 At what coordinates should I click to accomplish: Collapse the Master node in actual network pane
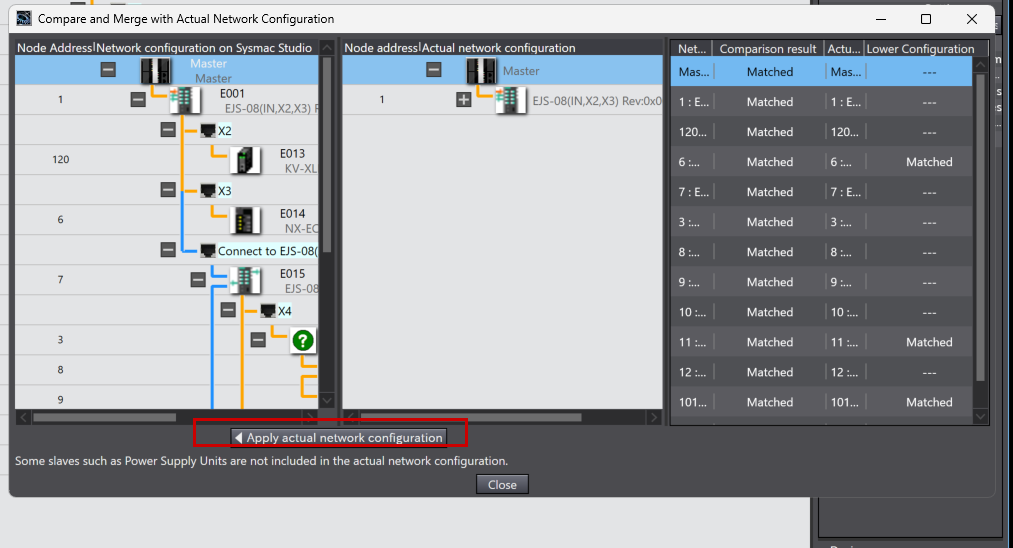point(433,70)
